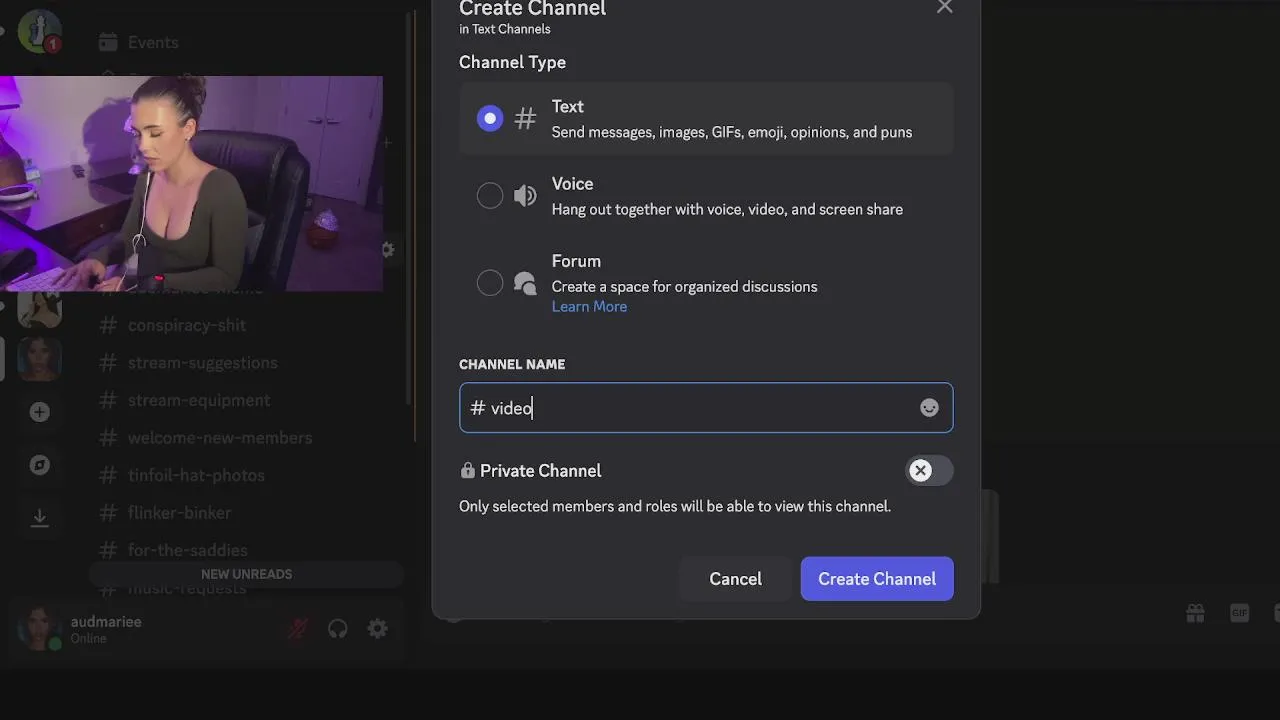Image resolution: width=1280 pixels, height=720 pixels.
Task: Open the conspiracy-shit channel
Action: point(187,325)
